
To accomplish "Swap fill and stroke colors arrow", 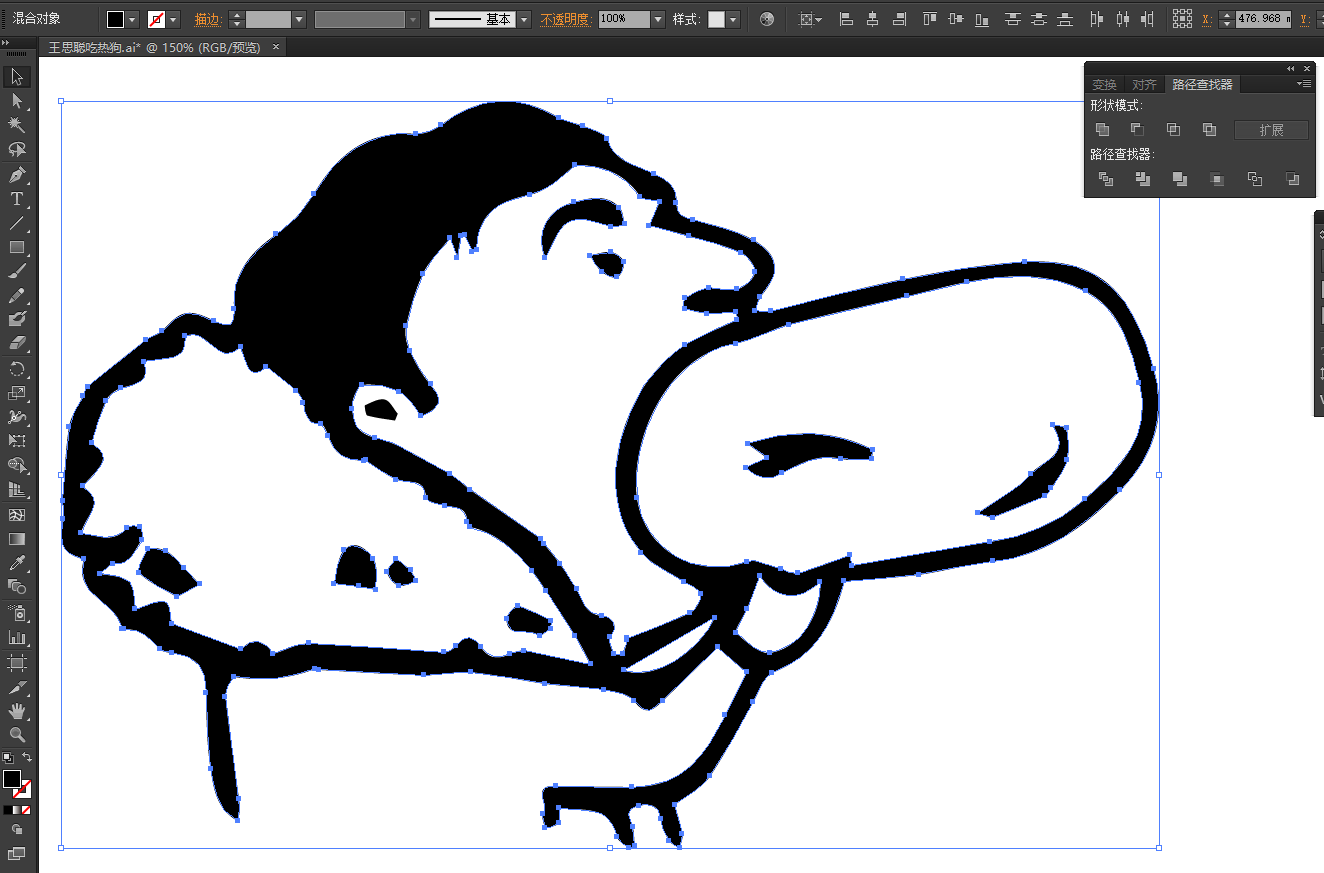I will tap(27, 757).
